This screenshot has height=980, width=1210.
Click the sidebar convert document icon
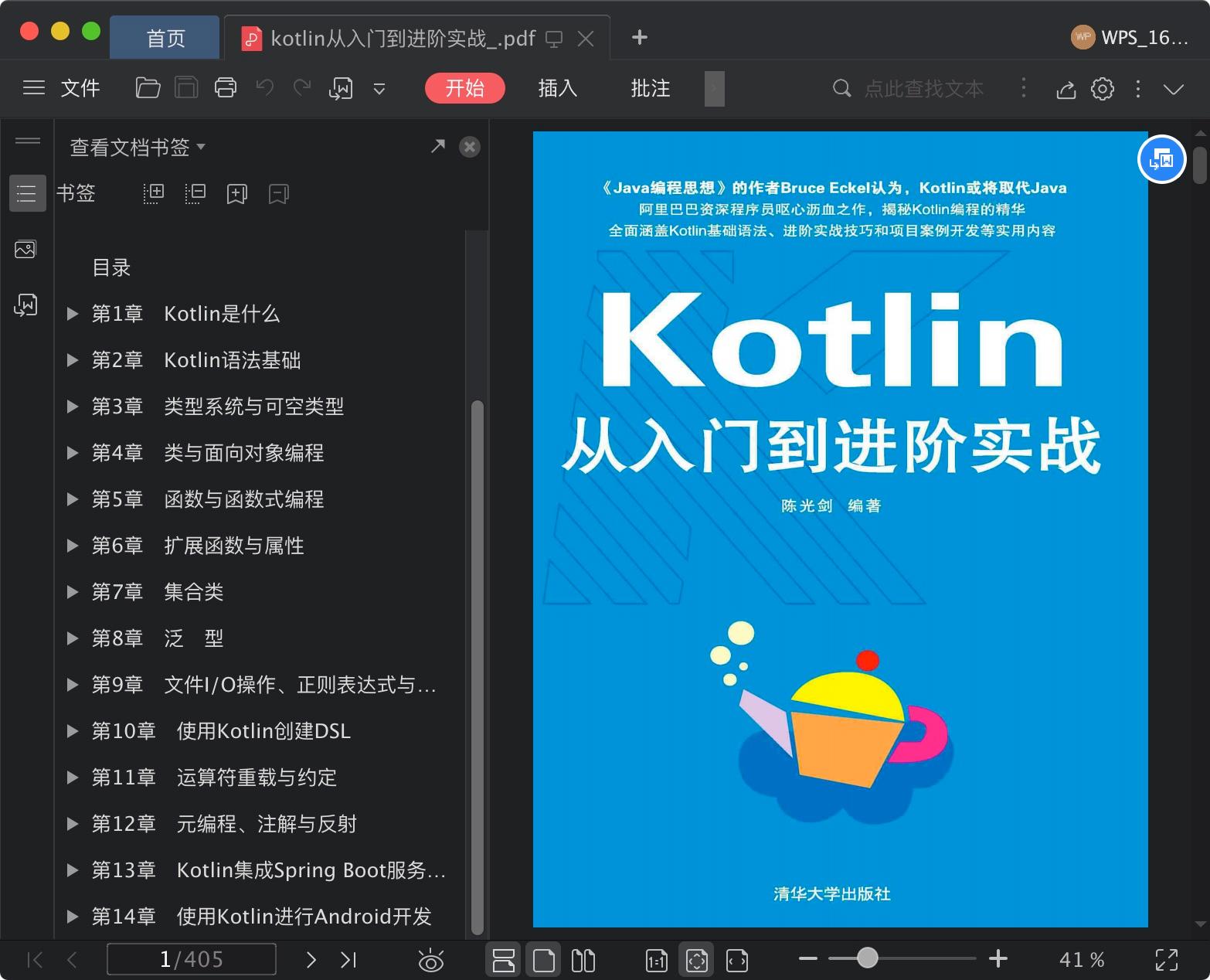pos(26,305)
